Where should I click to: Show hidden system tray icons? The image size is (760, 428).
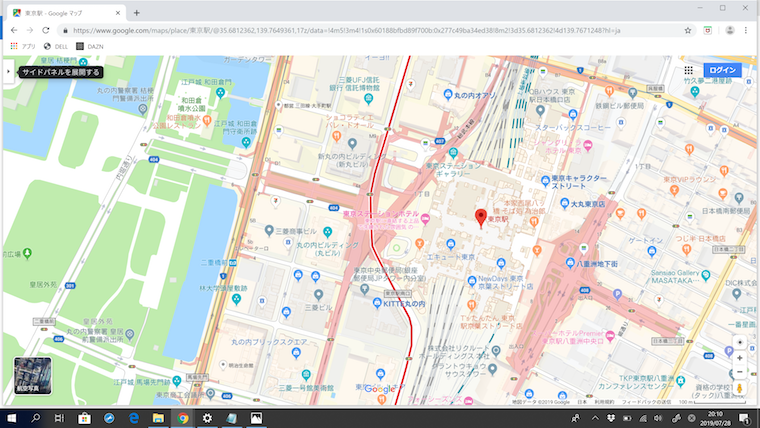[x=595, y=418]
